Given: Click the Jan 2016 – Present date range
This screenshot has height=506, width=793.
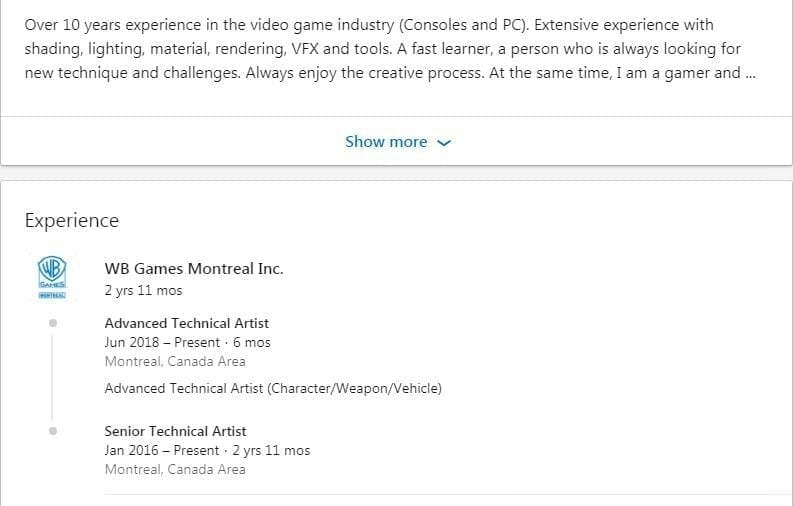Looking at the screenshot, I should click(164, 450).
